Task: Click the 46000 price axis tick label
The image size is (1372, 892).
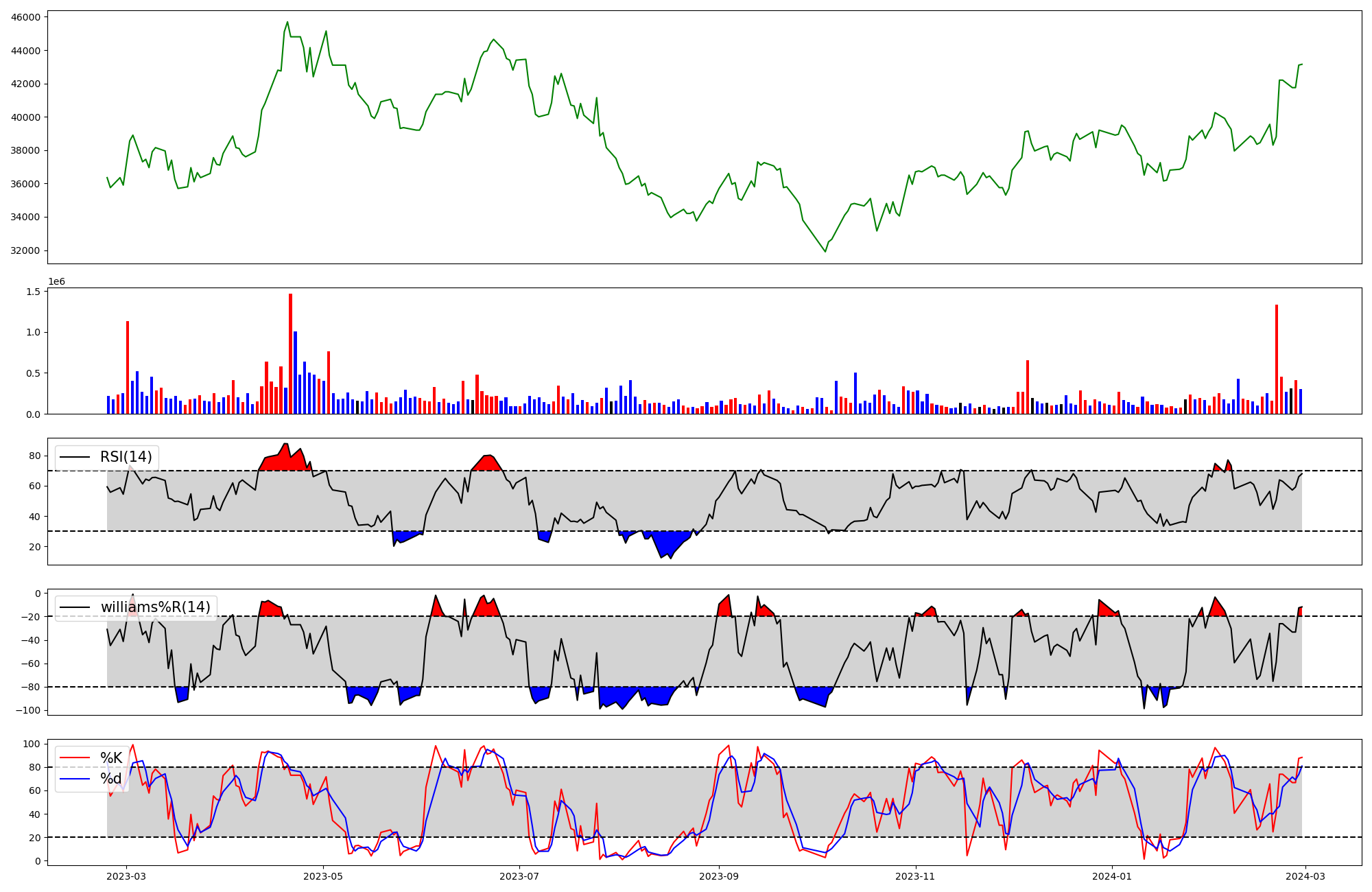Action: pos(26,16)
